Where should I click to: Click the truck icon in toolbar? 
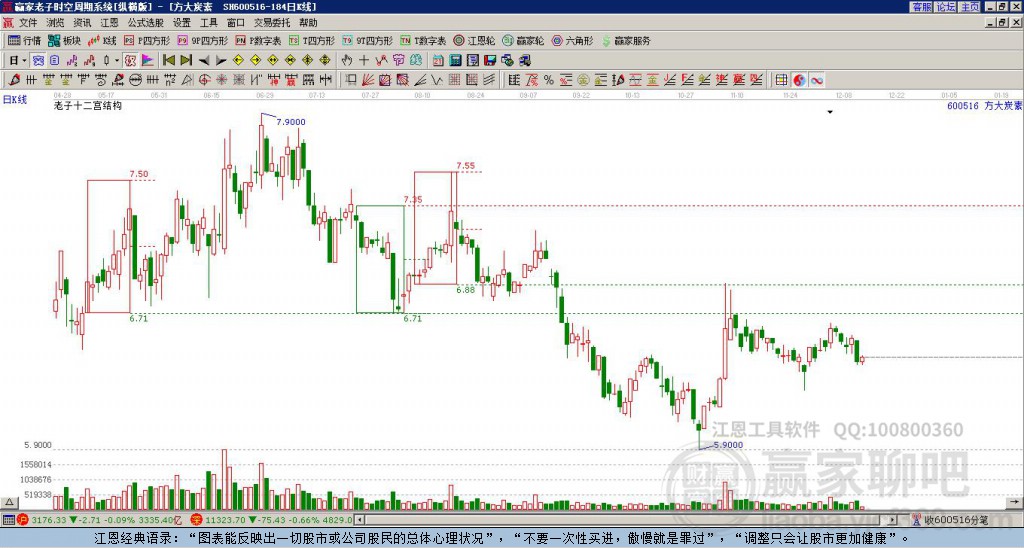coord(525,60)
